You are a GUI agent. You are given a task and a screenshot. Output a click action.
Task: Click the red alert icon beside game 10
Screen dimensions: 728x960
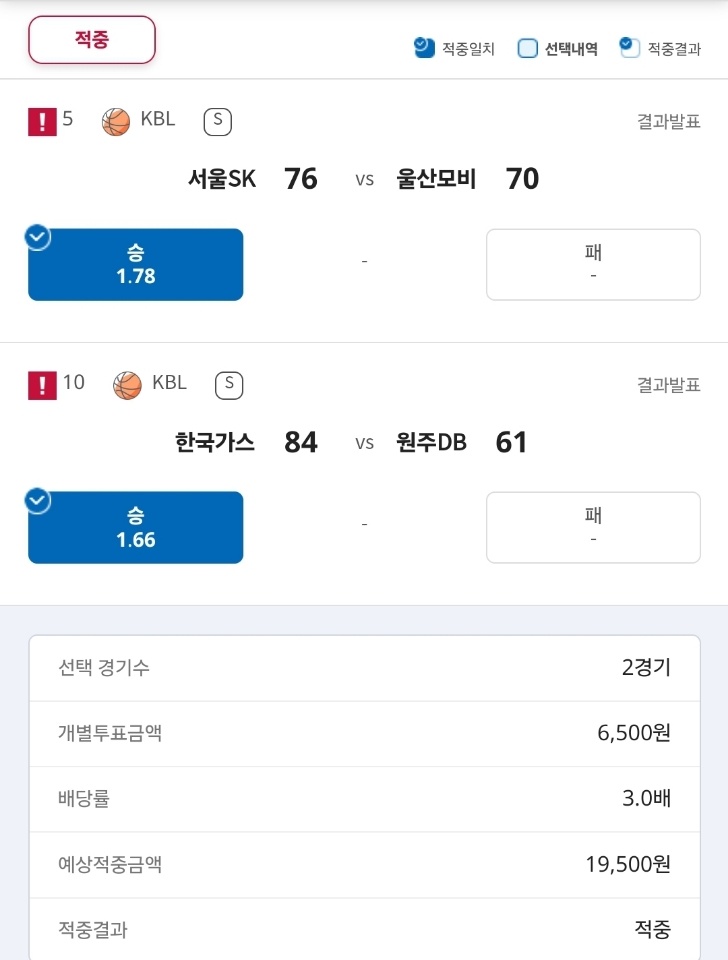[42, 386]
